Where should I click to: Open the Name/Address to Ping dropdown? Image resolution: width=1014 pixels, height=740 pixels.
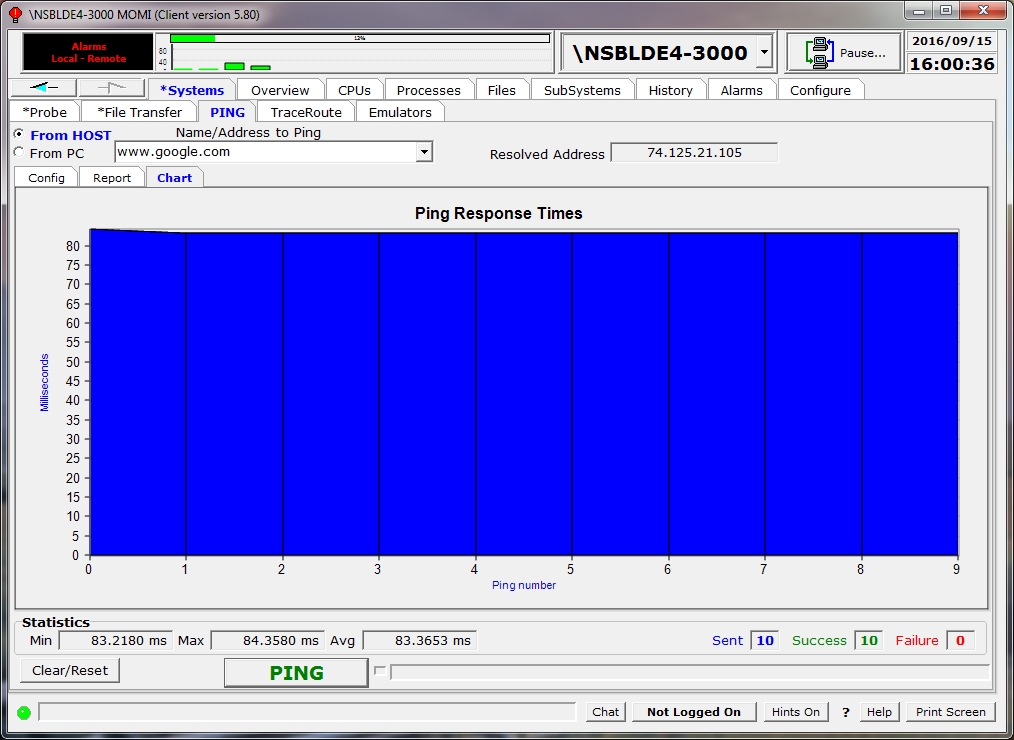[424, 152]
